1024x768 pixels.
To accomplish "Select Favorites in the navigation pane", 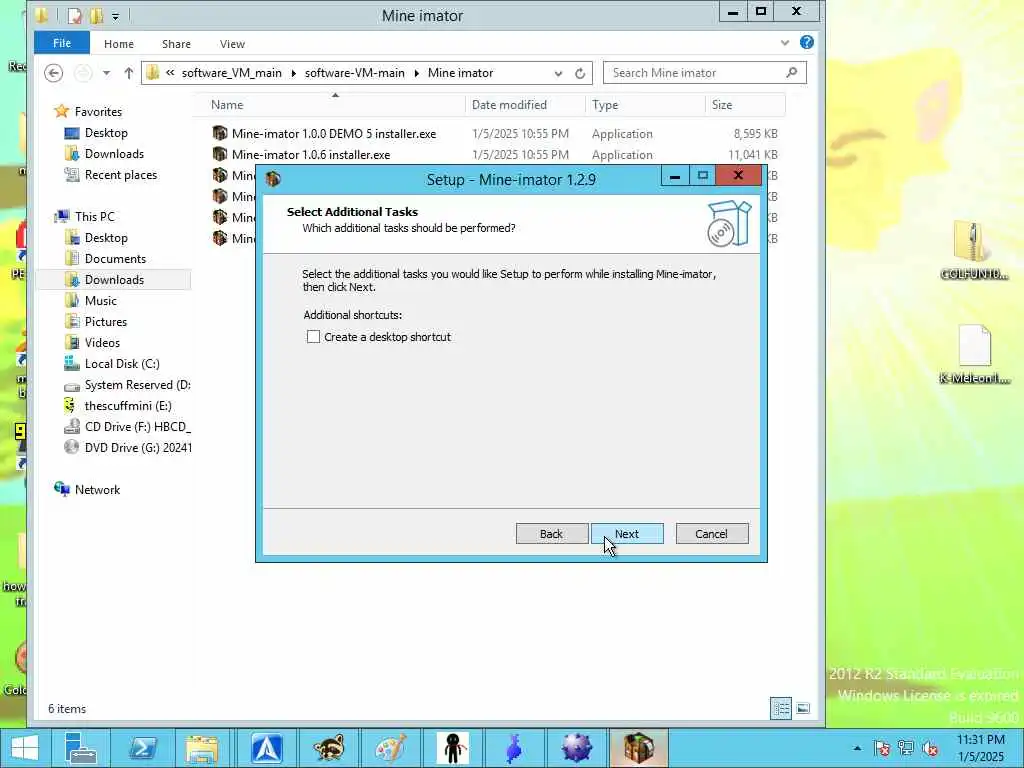I will pos(98,112).
